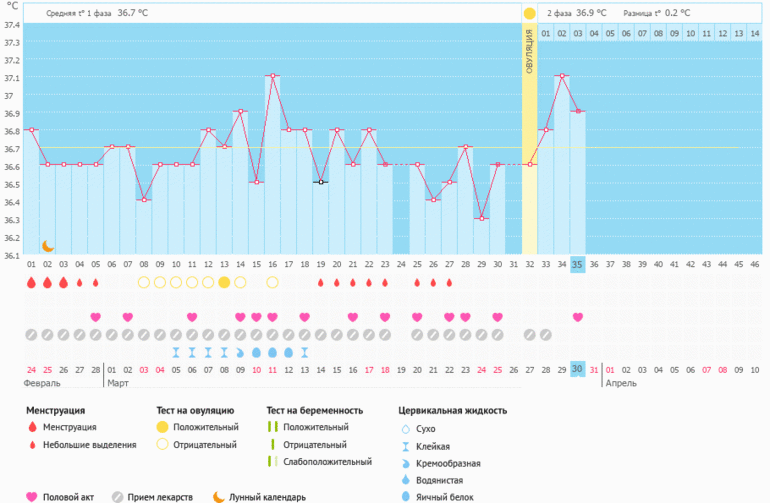Image resolution: width=770 pixels, height=503 pixels.
Task: Click the highlighted date 30 cell
Action: 578,369
